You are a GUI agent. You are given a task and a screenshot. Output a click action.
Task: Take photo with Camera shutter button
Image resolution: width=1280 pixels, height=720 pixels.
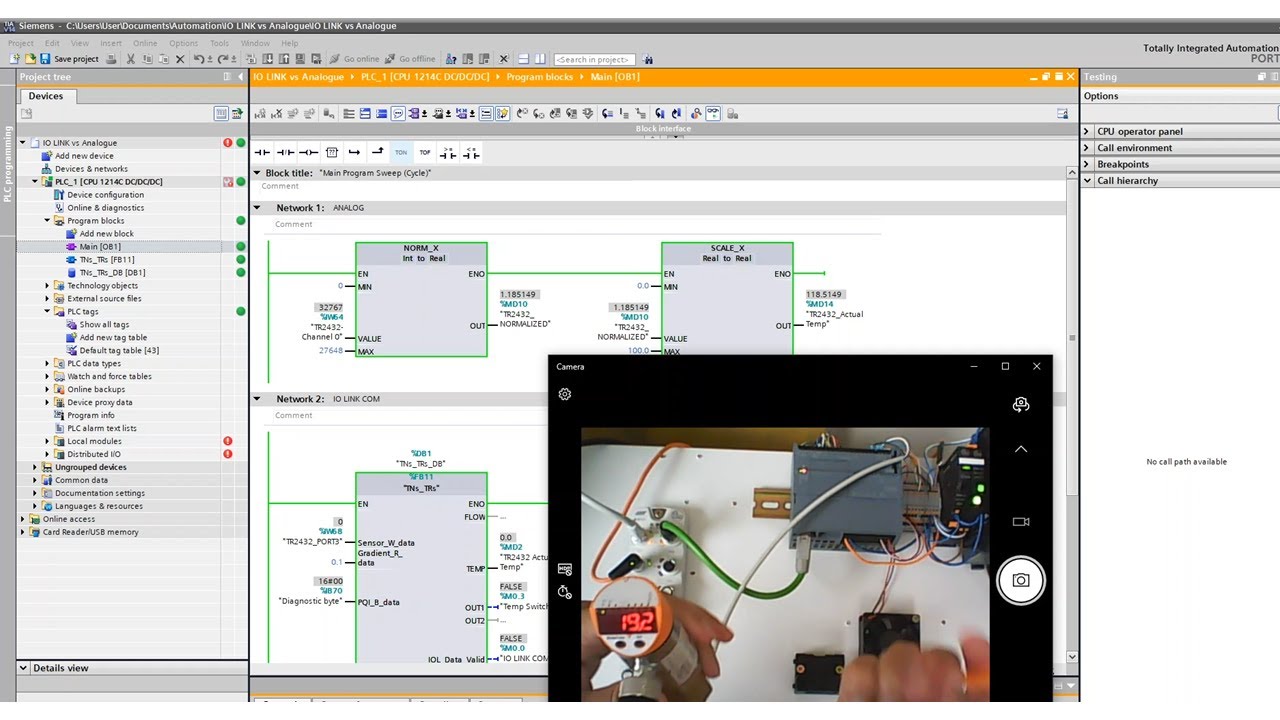(1021, 580)
